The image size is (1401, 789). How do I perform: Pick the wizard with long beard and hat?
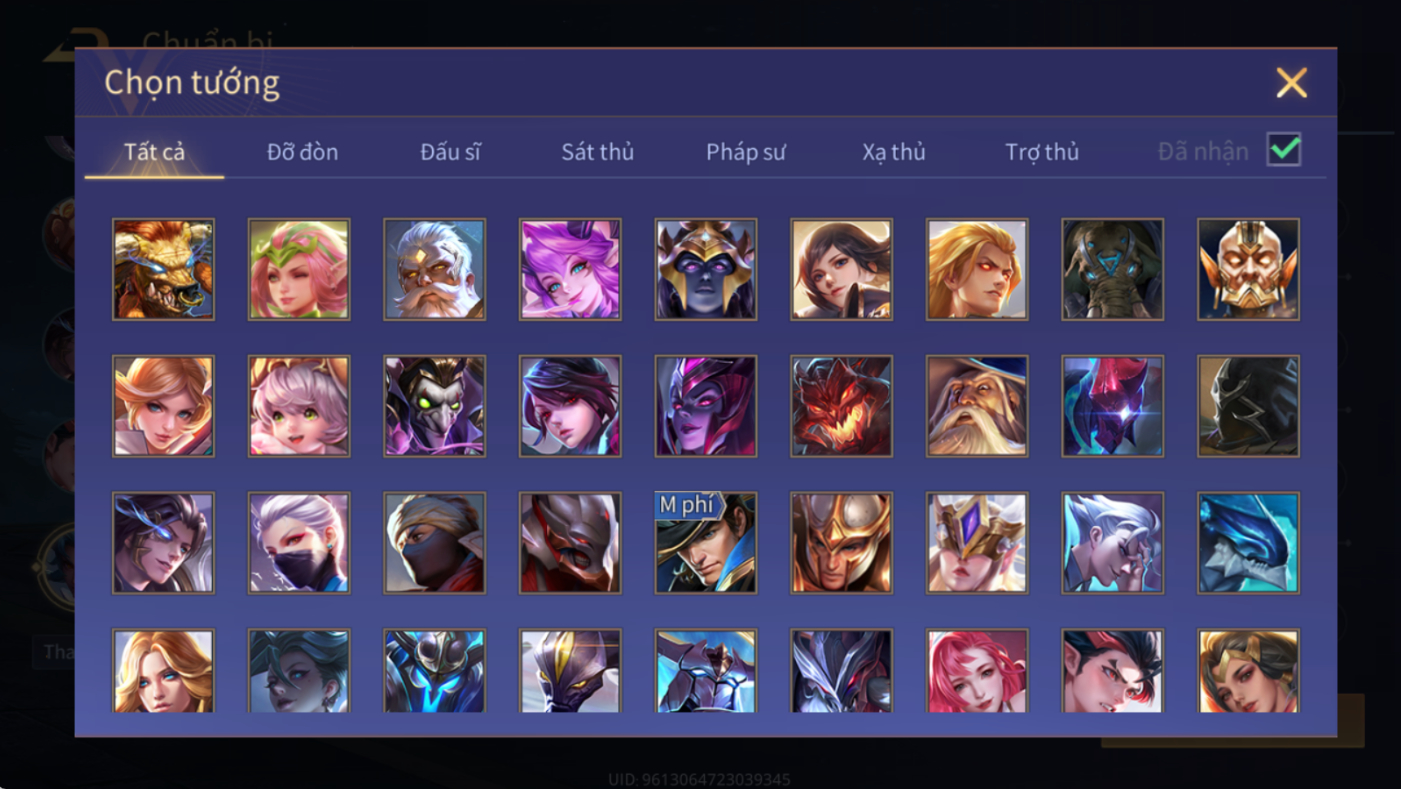click(x=977, y=406)
